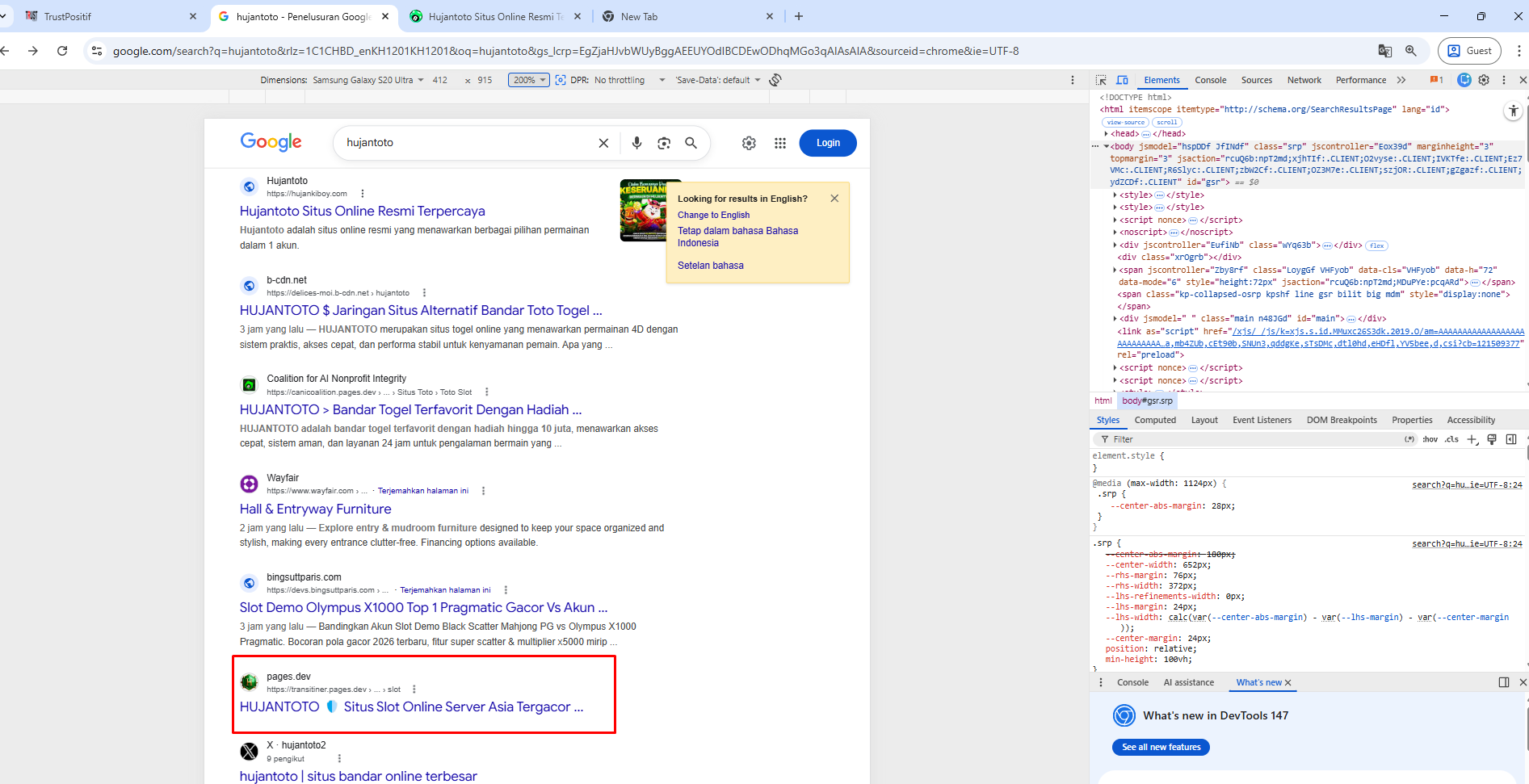Screen dimensions: 1529x784
Task: Close the What's new drawer tab
Action: 1287,683
